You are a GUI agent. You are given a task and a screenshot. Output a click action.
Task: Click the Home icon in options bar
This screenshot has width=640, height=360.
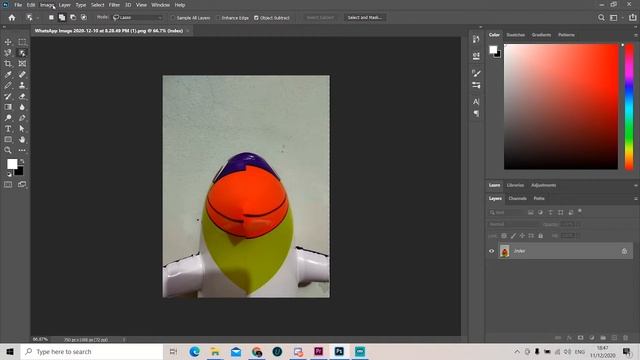[12, 18]
